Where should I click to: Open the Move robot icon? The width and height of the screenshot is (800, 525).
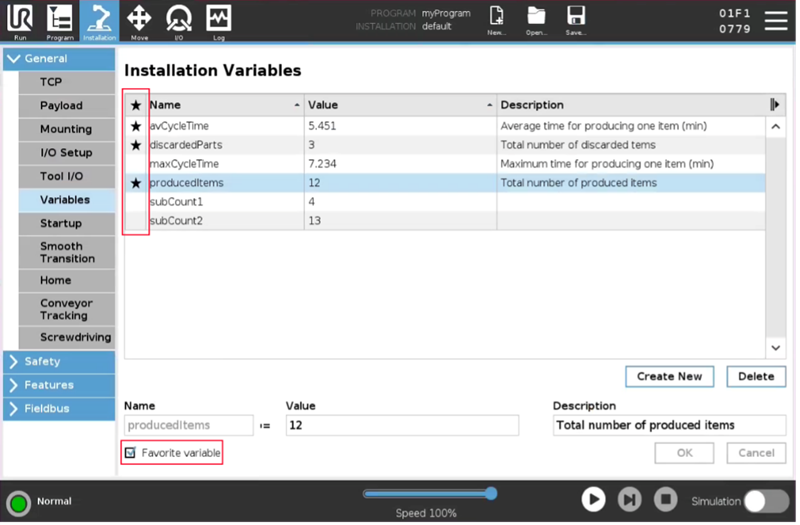tap(140, 20)
